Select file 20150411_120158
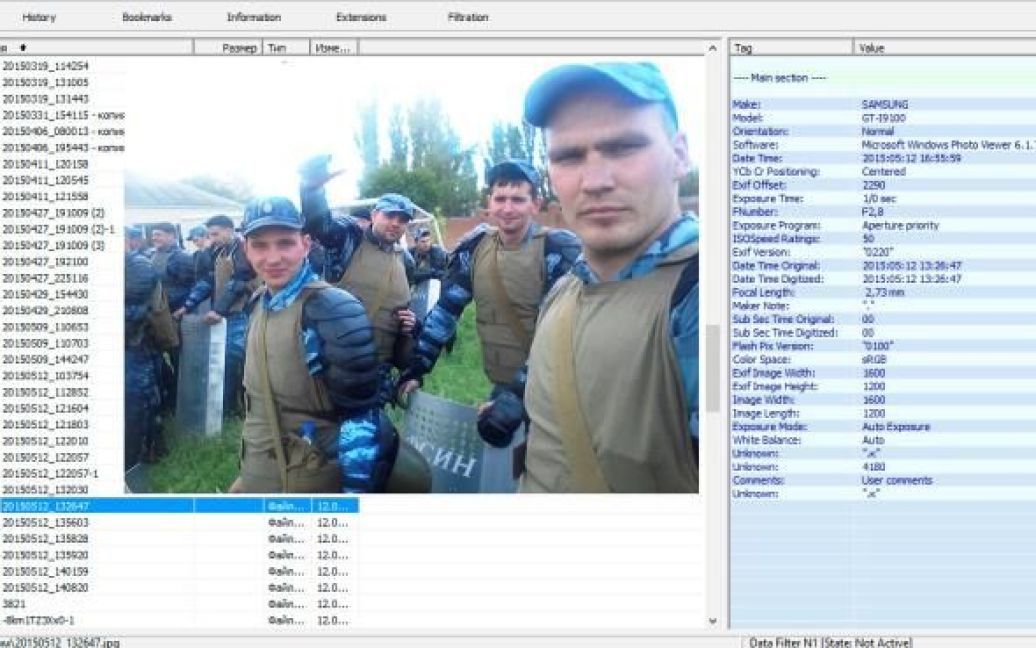Viewport: 1036px width, 648px height. pyautogui.click(x=45, y=164)
